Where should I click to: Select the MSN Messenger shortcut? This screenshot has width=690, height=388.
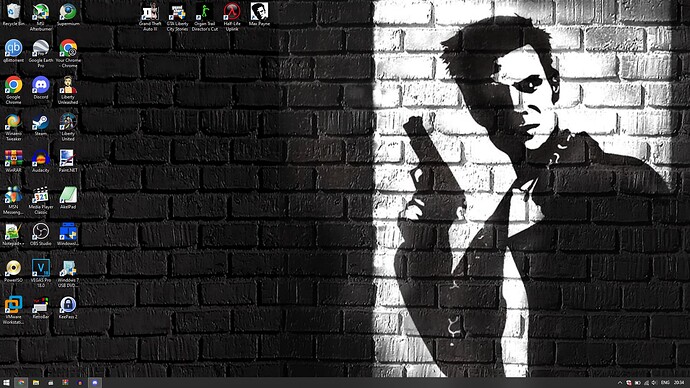[13, 200]
